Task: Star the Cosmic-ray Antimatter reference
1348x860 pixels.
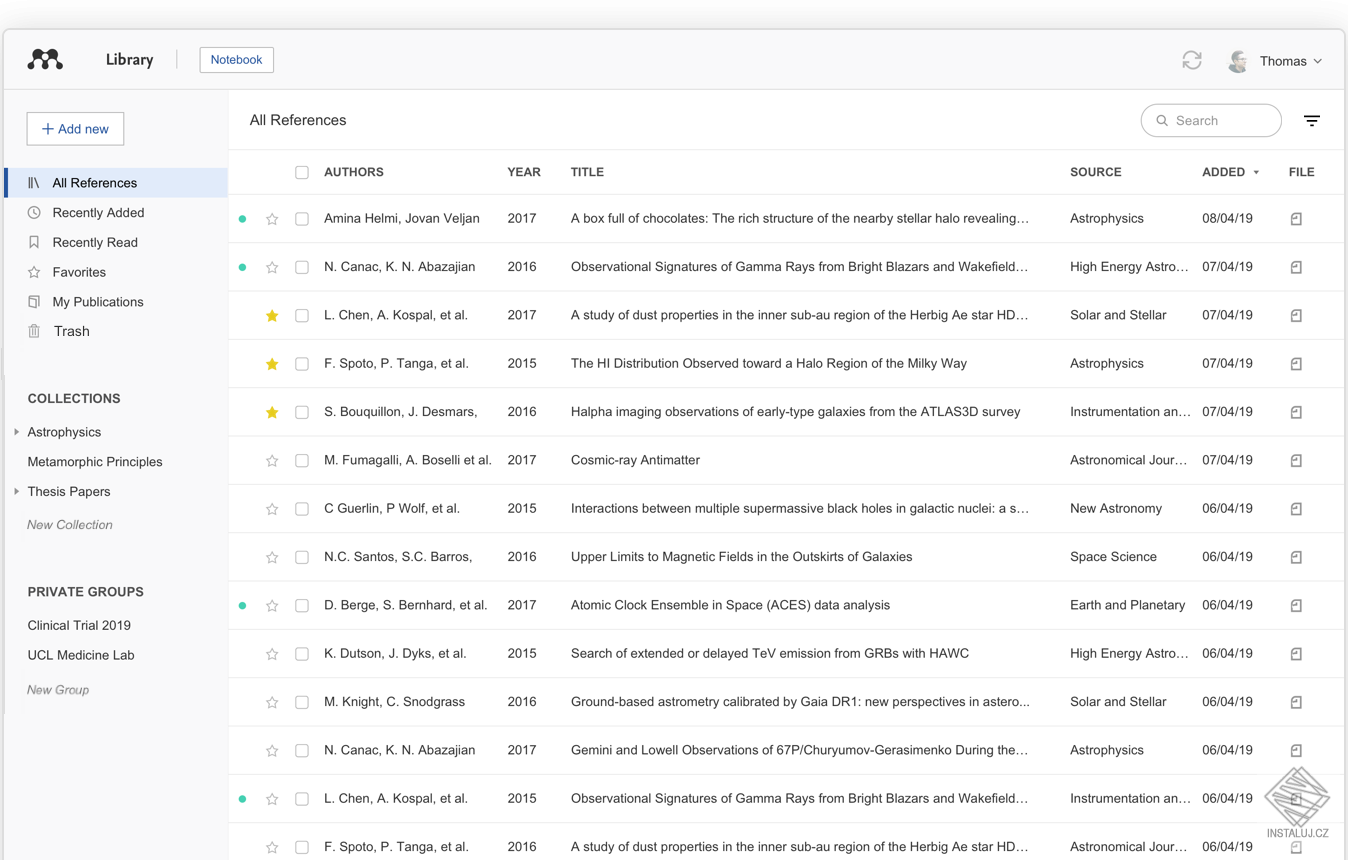Action: [x=271, y=460]
